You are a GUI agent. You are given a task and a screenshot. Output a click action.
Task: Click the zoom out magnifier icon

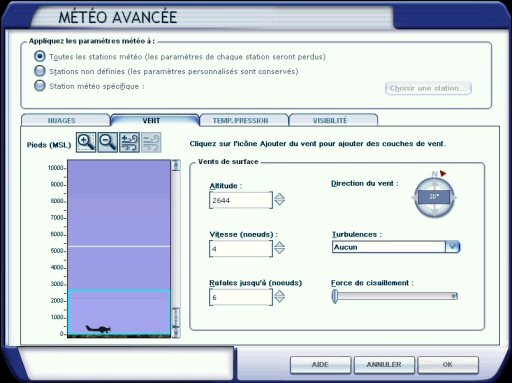pos(108,142)
